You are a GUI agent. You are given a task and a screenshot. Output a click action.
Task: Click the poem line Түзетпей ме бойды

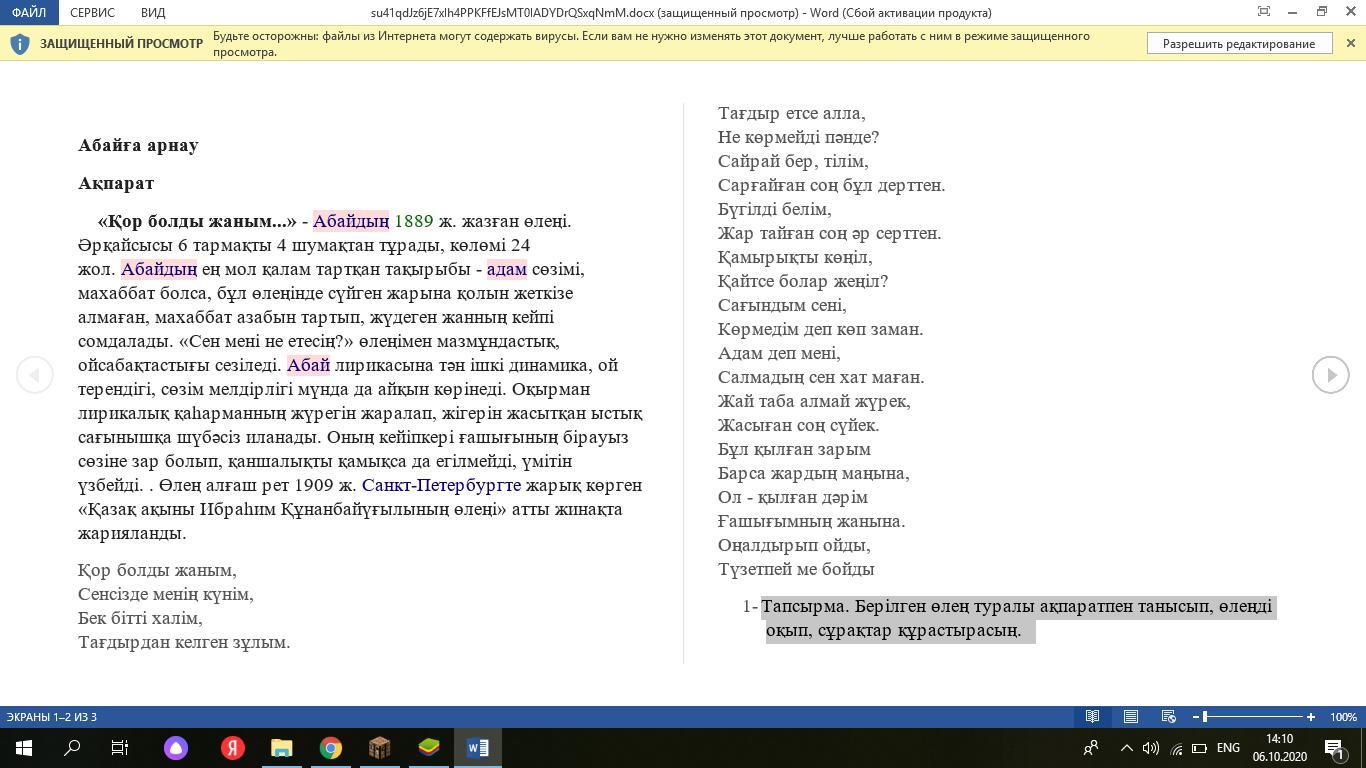click(x=796, y=569)
